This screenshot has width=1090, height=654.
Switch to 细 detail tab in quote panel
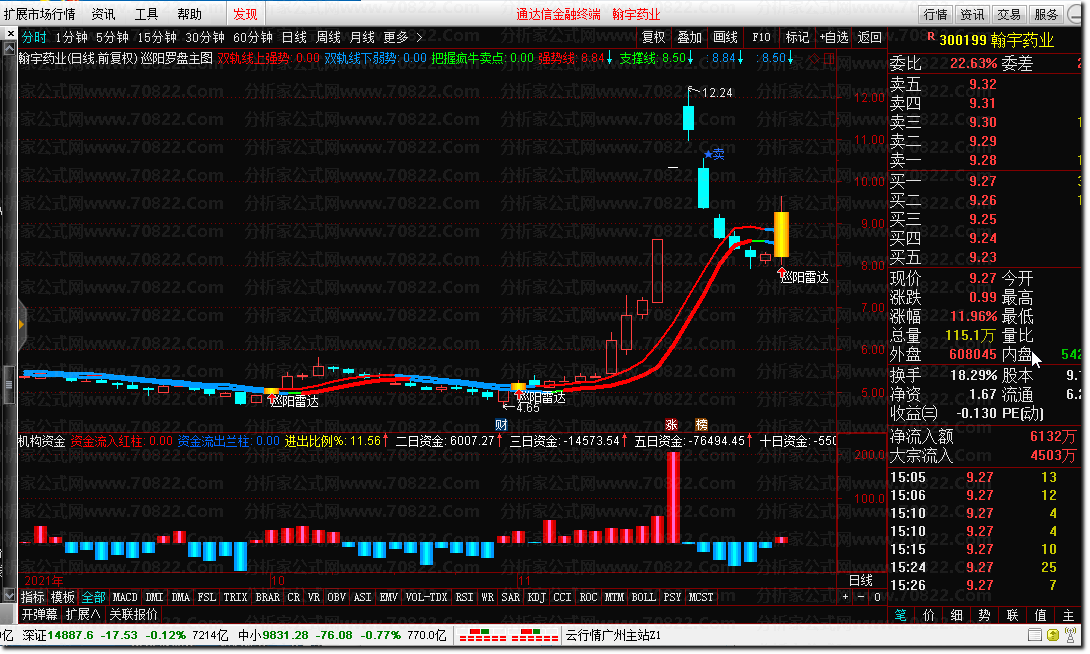click(x=957, y=615)
